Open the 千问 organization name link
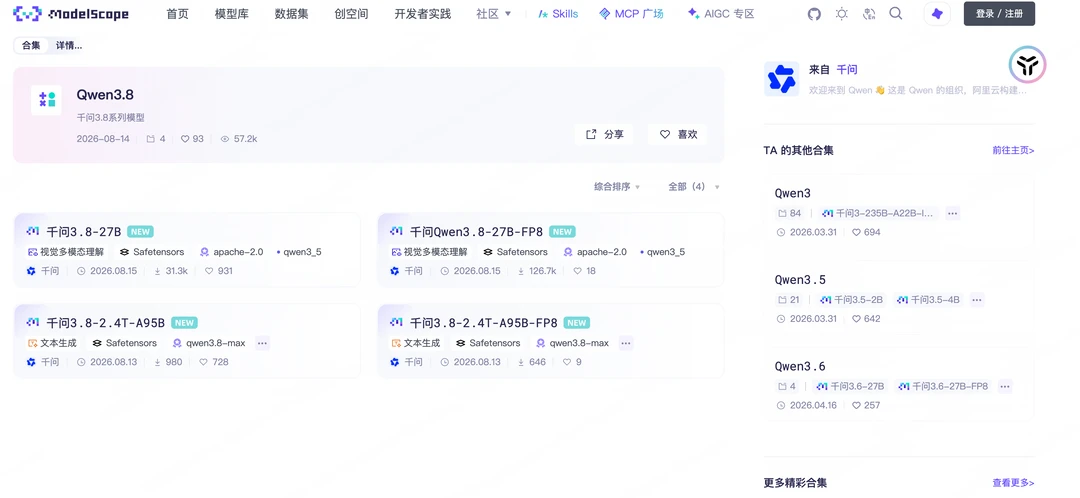The image size is (1080, 498). (x=847, y=70)
